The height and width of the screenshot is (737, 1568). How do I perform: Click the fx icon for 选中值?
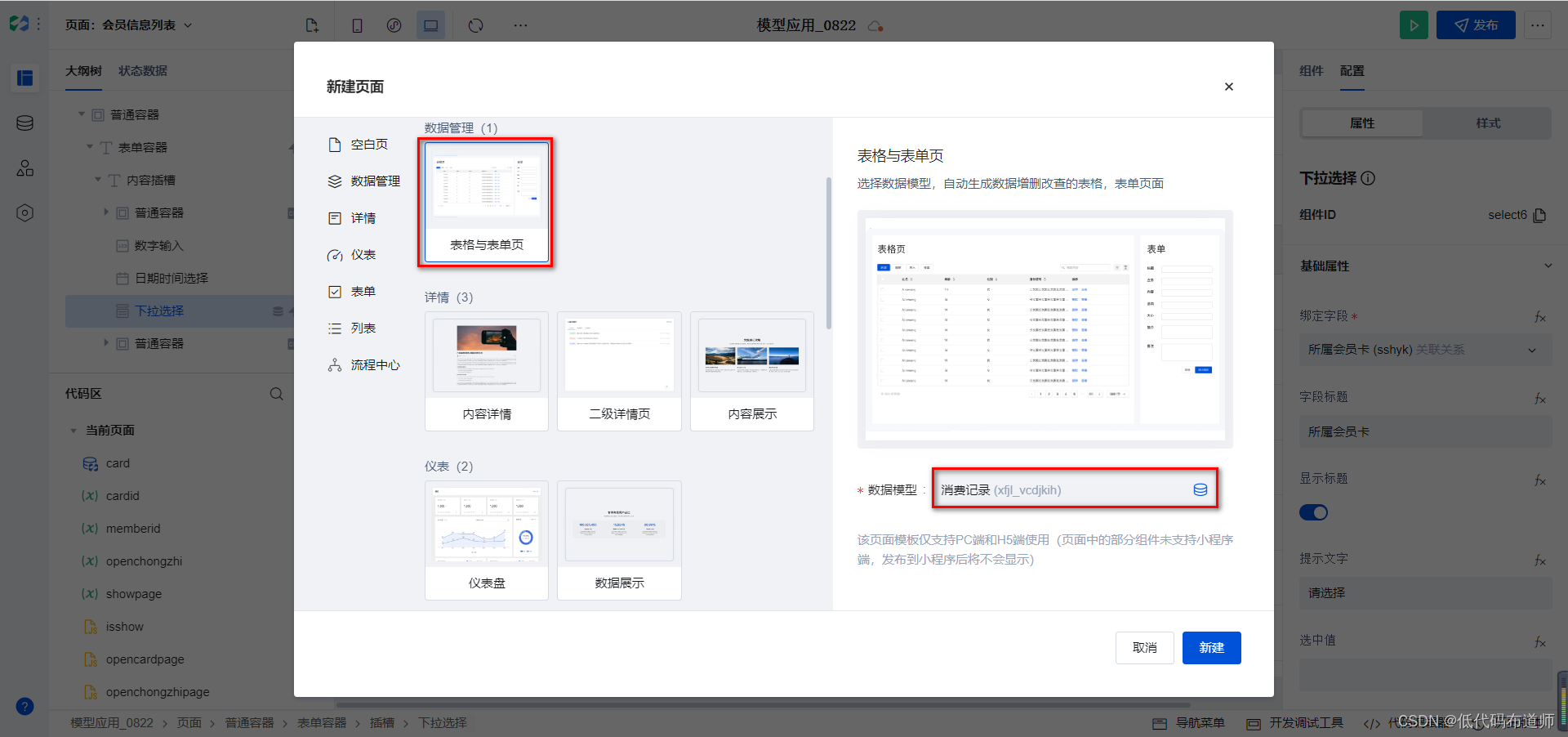[x=1539, y=641]
